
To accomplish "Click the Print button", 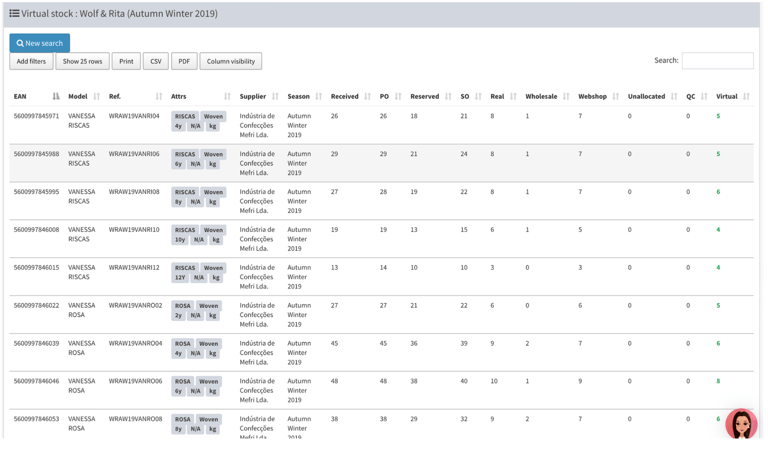I will pos(126,62).
